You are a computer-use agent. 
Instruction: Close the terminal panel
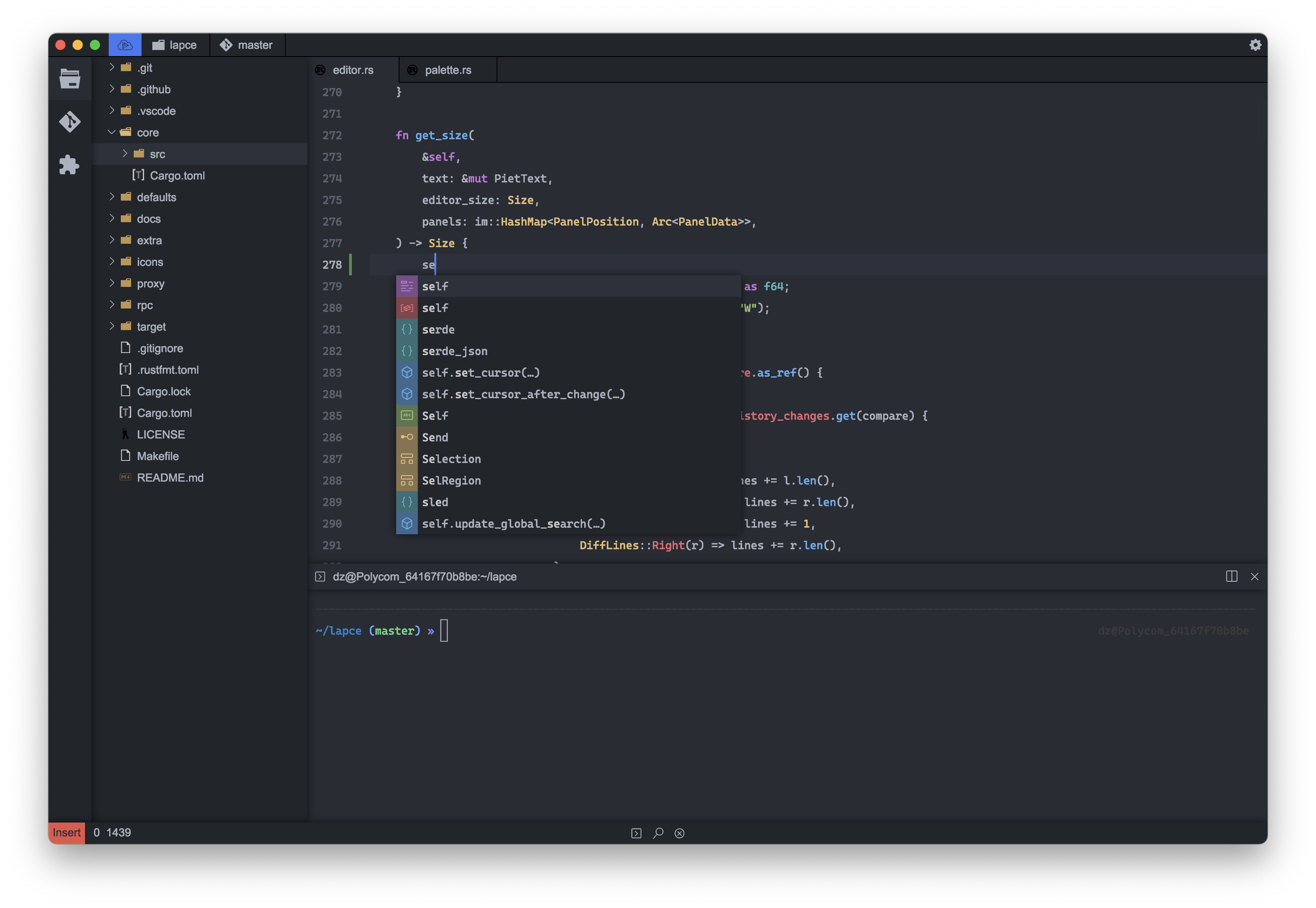(1255, 576)
